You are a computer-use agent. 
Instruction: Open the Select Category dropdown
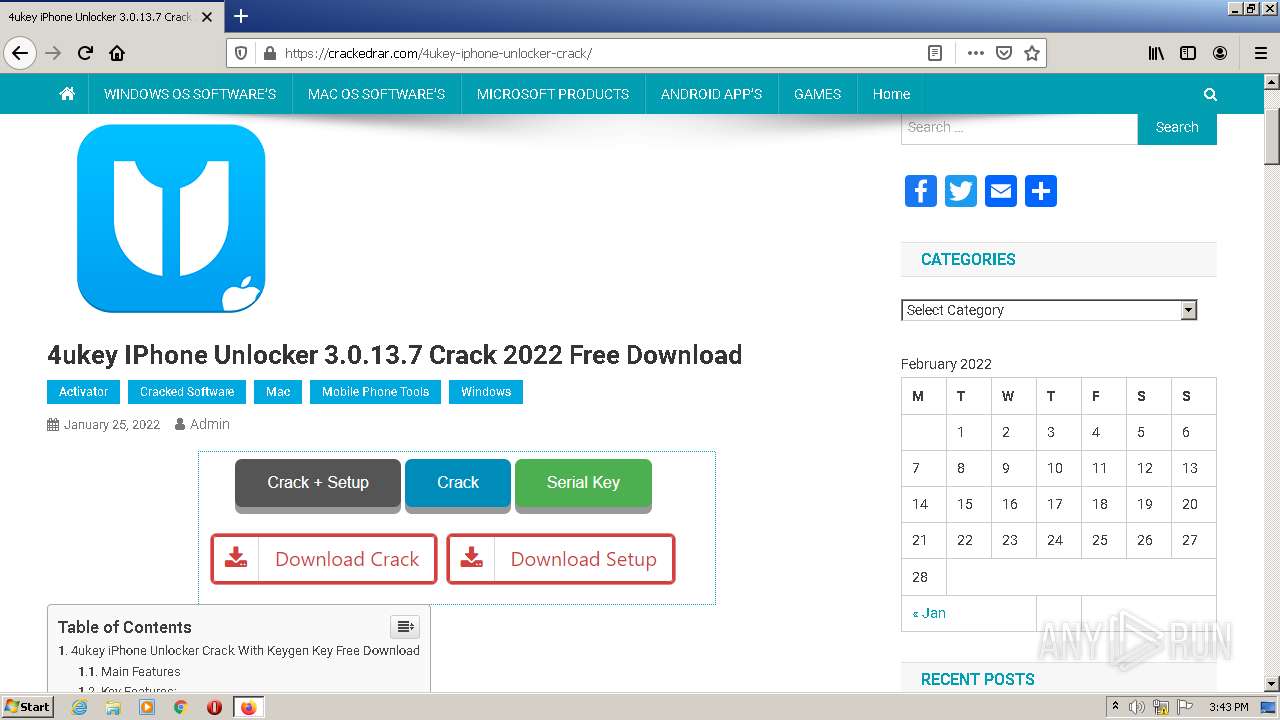1049,310
